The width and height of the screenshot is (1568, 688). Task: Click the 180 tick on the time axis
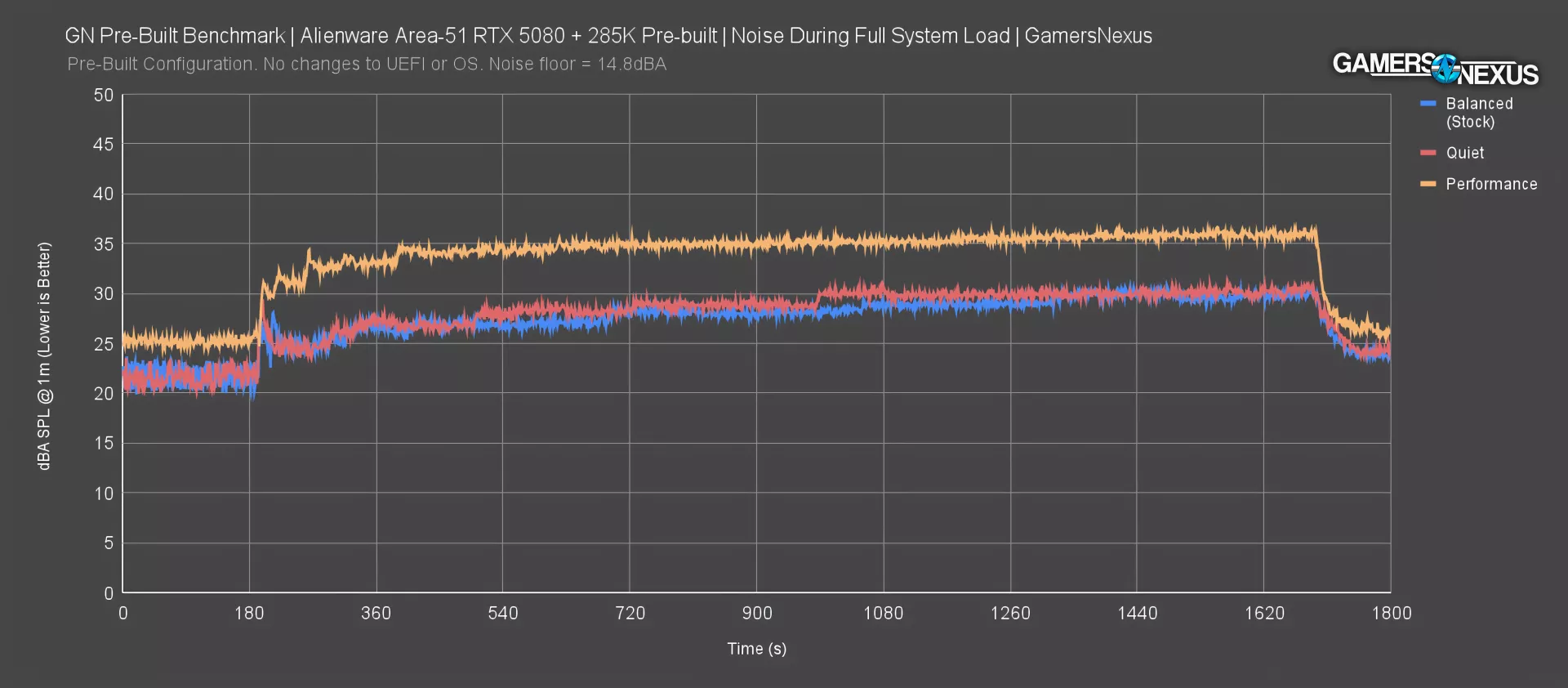(249, 613)
